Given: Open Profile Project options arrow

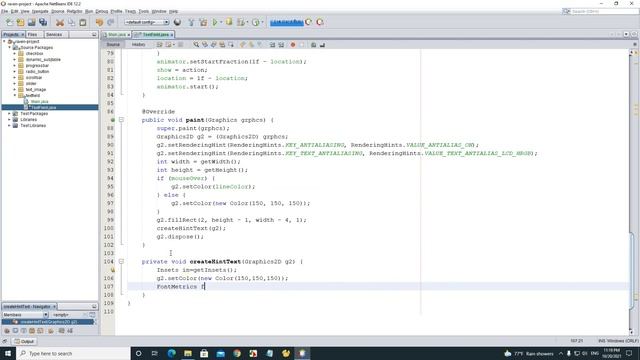Looking at the screenshot, I should point(262,22).
